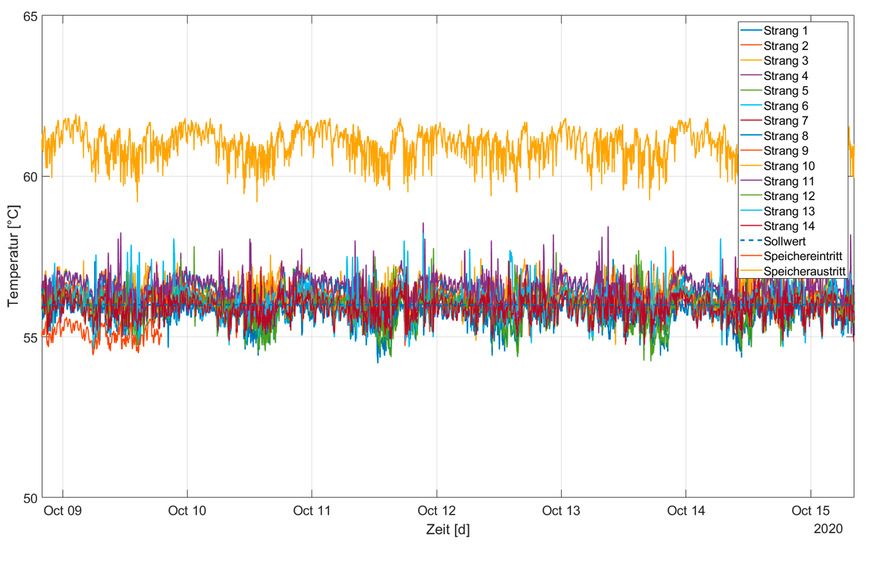Click the Oct 09 x-axis tick label
Screen dimensions: 872x575
(x=63, y=511)
